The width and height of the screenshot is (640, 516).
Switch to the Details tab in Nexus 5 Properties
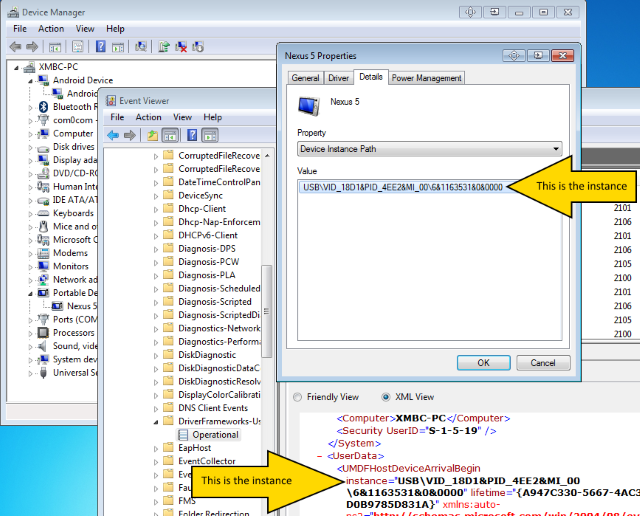pyautogui.click(x=371, y=77)
